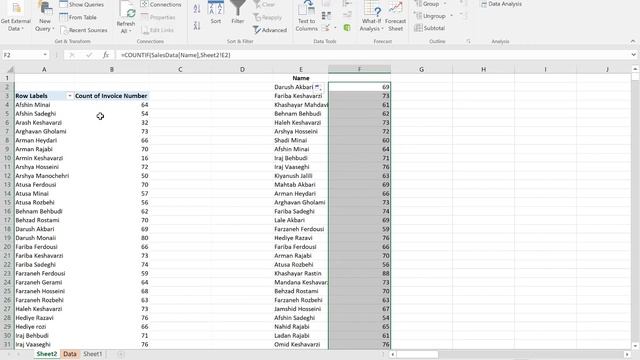Click the horizontal scrollbar thumb
640x360 pixels.
point(417,354)
